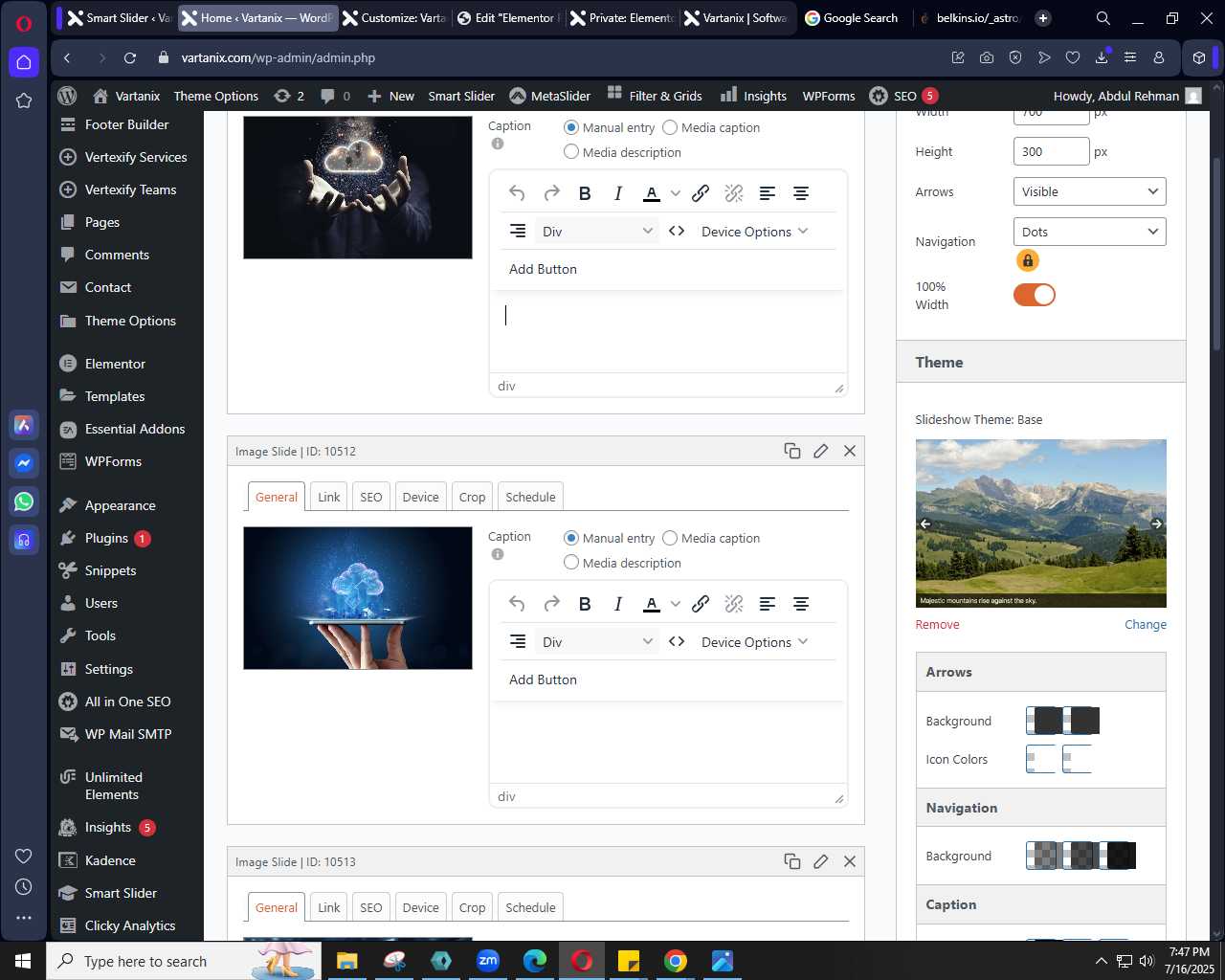Open Div format dropdown in slide 10512 editor
Screen dimensions: 1225x980
[x=597, y=641]
